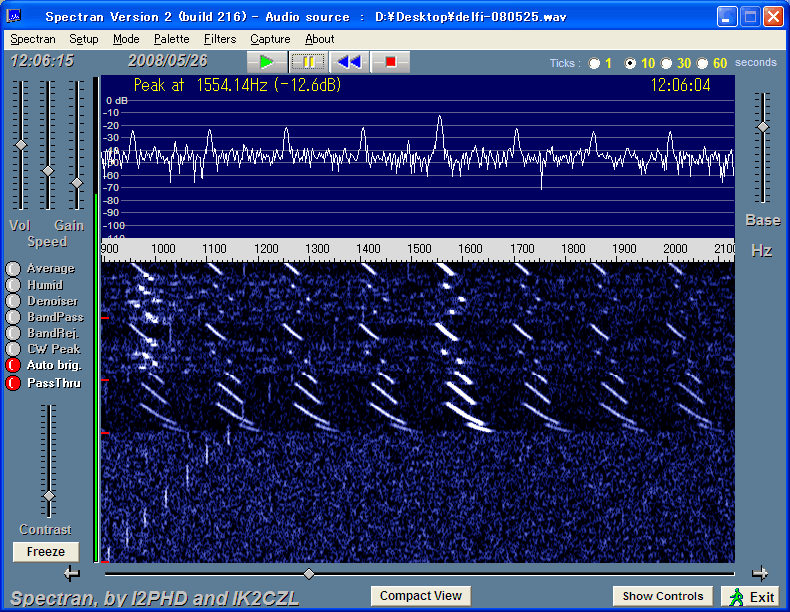Viewport: 790px width, 612px height.
Task: Click the horizontal playback position slider handle
Action: point(309,574)
